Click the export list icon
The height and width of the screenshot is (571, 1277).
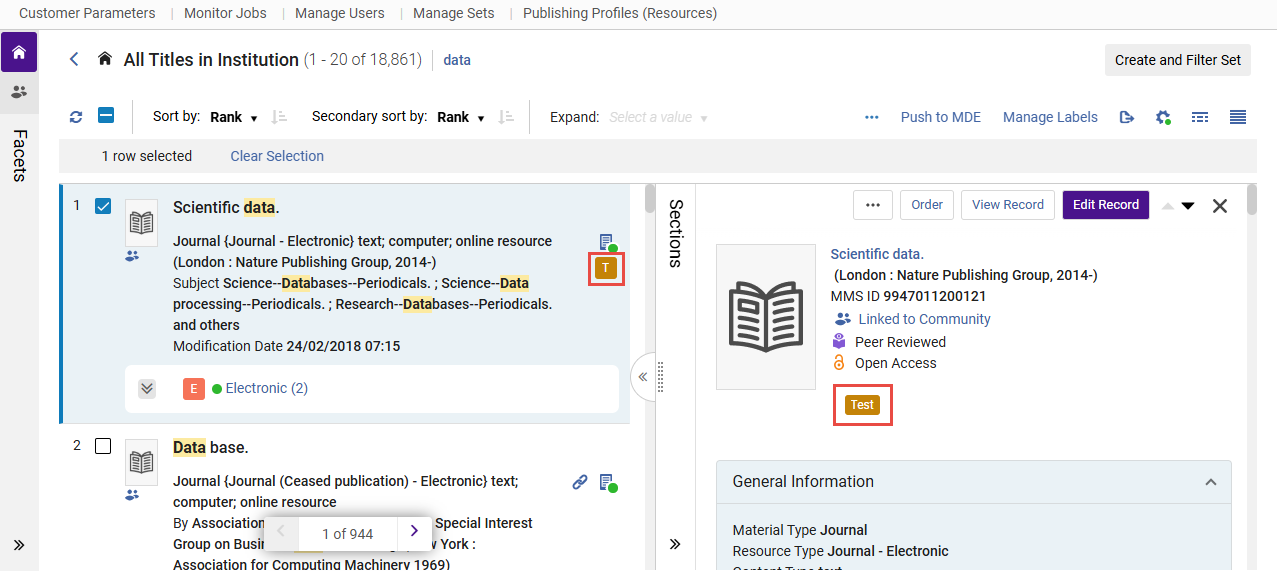pos(1127,117)
